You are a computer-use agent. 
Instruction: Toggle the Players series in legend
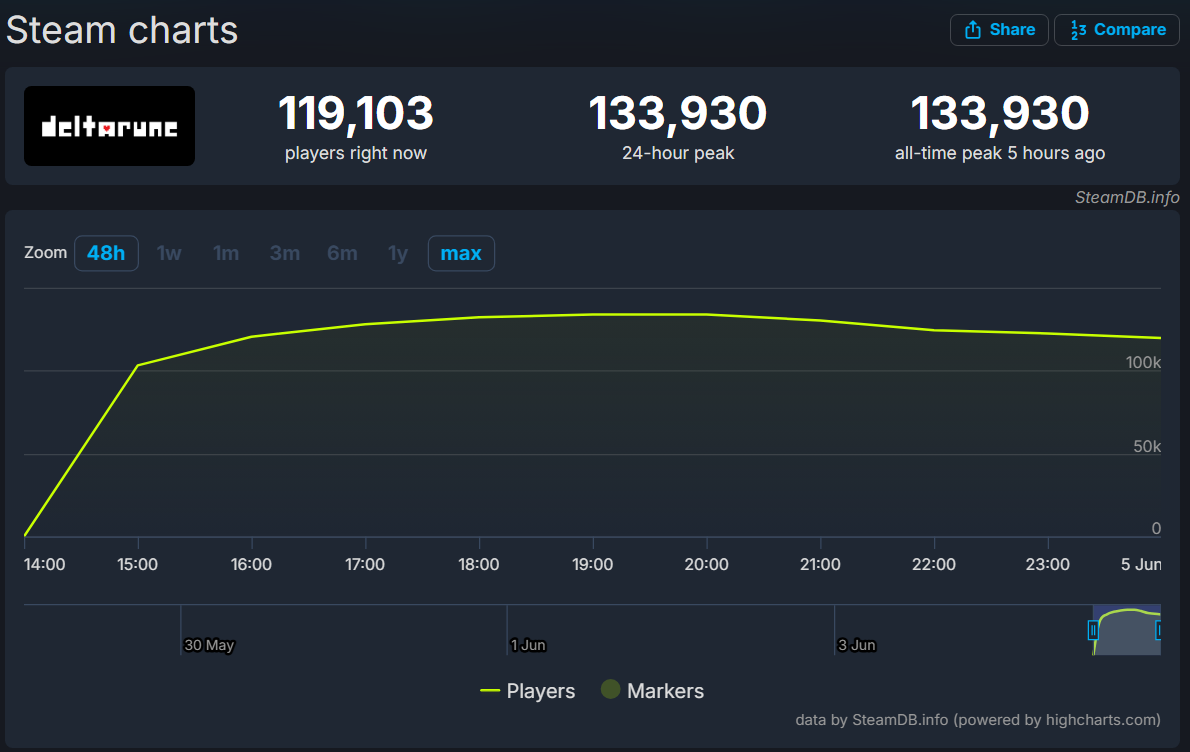pyautogui.click(x=527, y=691)
